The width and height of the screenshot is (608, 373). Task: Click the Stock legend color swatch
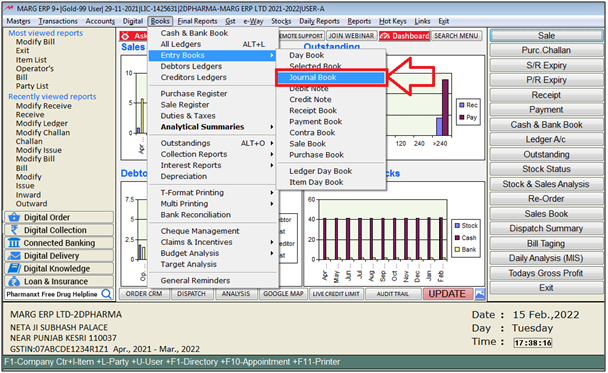(457, 226)
